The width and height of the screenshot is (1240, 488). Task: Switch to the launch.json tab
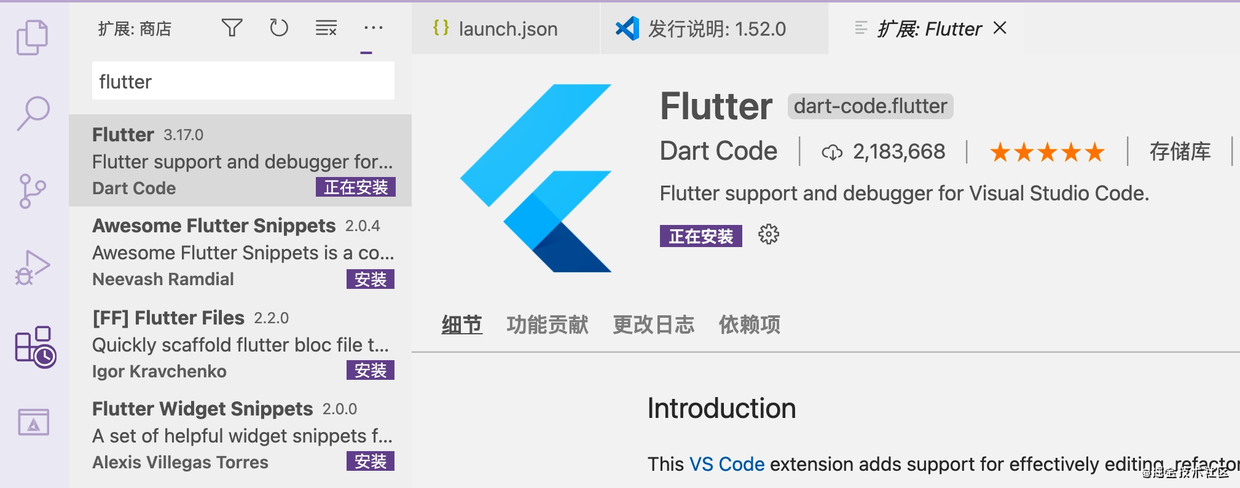506,29
